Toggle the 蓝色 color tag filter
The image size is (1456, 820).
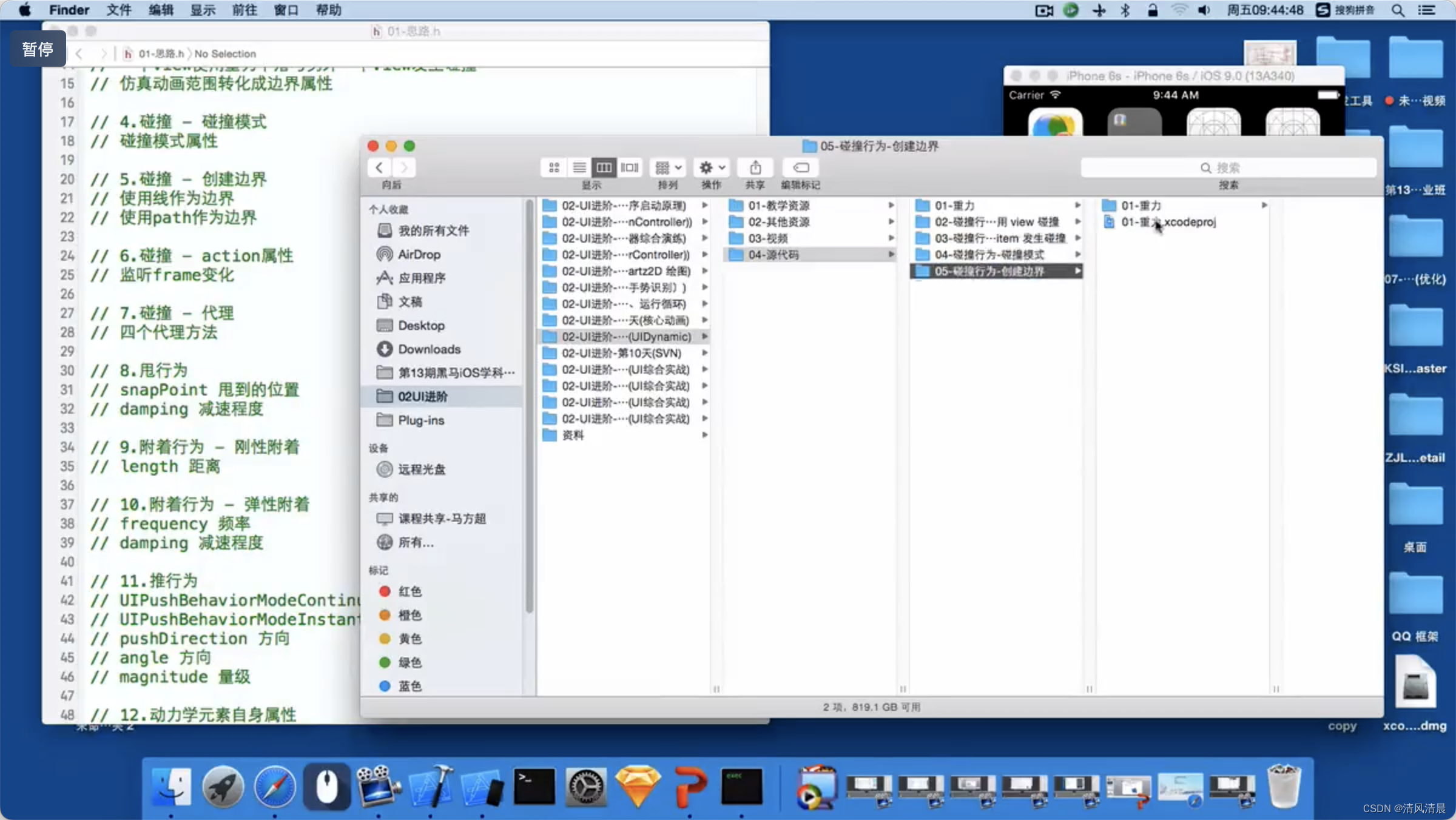410,686
